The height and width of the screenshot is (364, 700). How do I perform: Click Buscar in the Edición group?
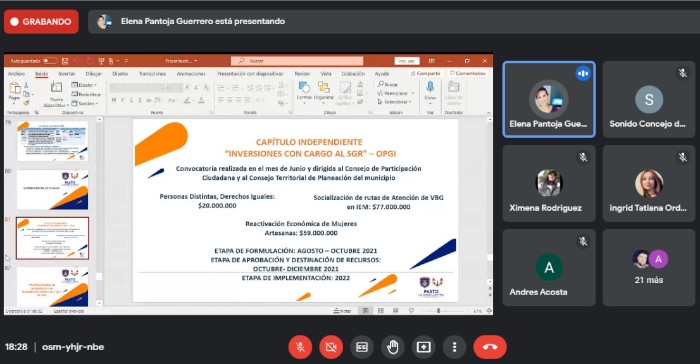click(x=388, y=84)
